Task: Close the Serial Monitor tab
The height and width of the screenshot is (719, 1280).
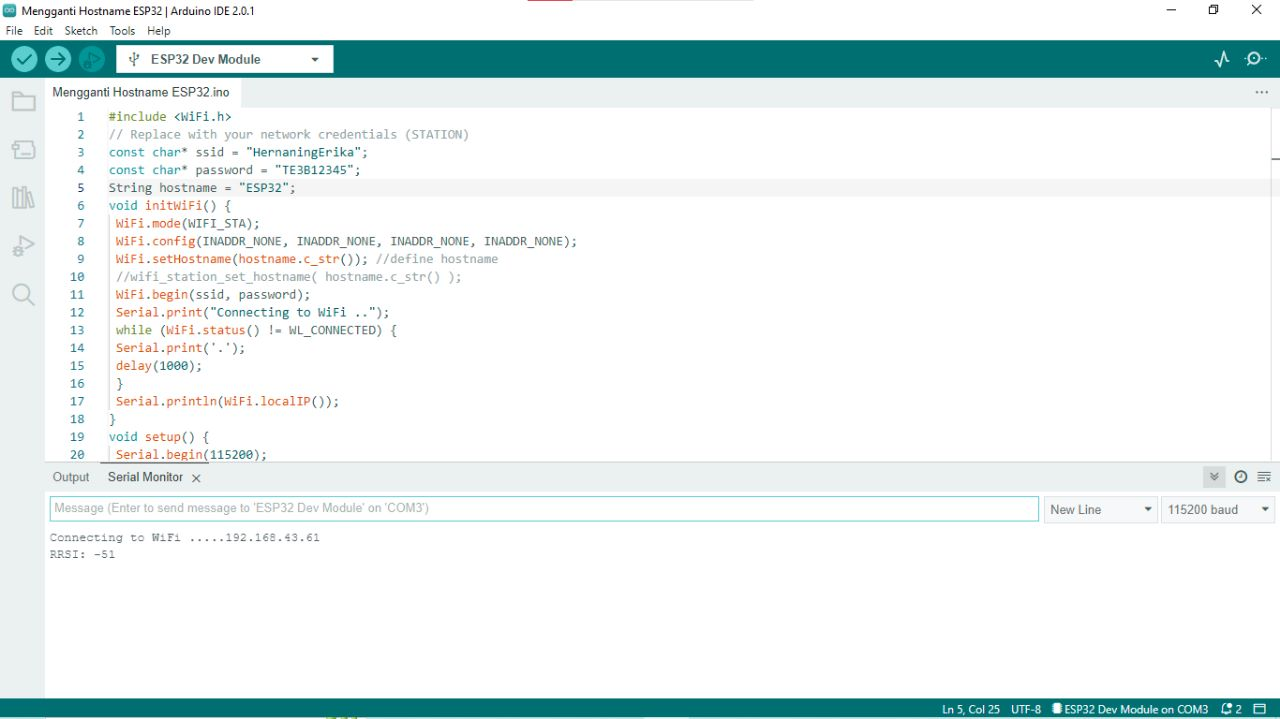Action: click(x=196, y=478)
